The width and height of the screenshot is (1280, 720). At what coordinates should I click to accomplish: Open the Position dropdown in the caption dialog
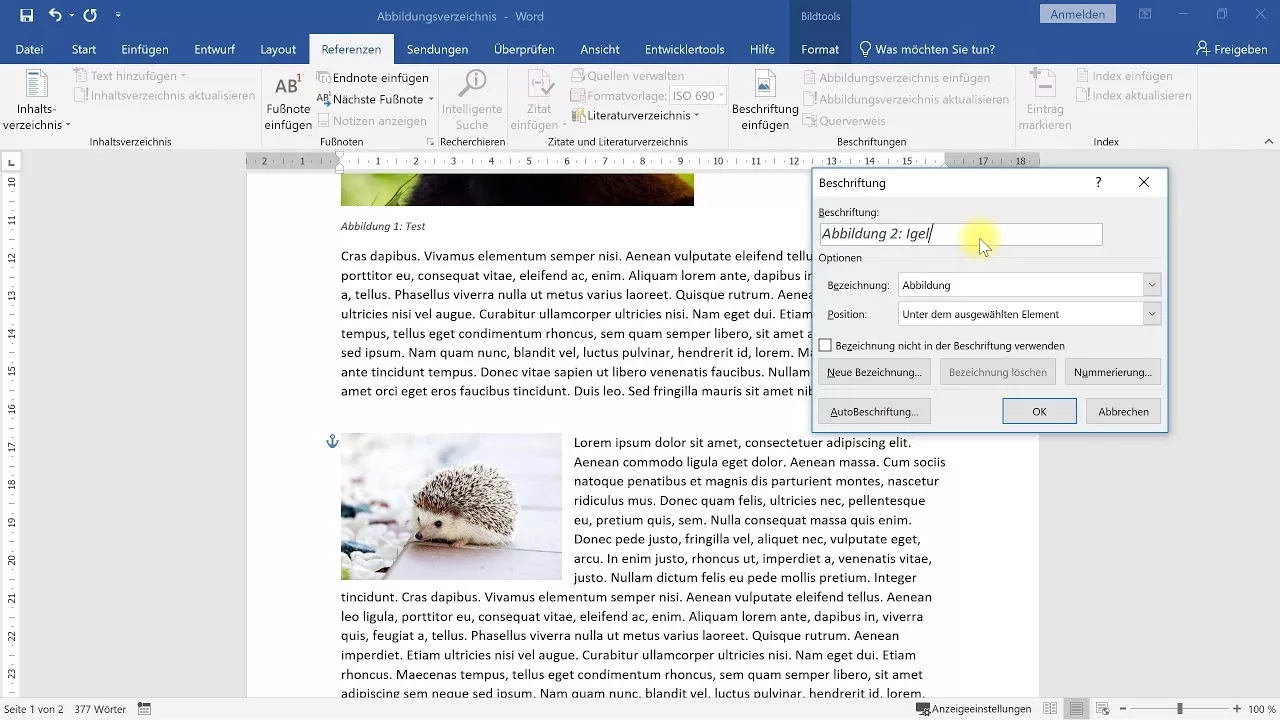1151,314
